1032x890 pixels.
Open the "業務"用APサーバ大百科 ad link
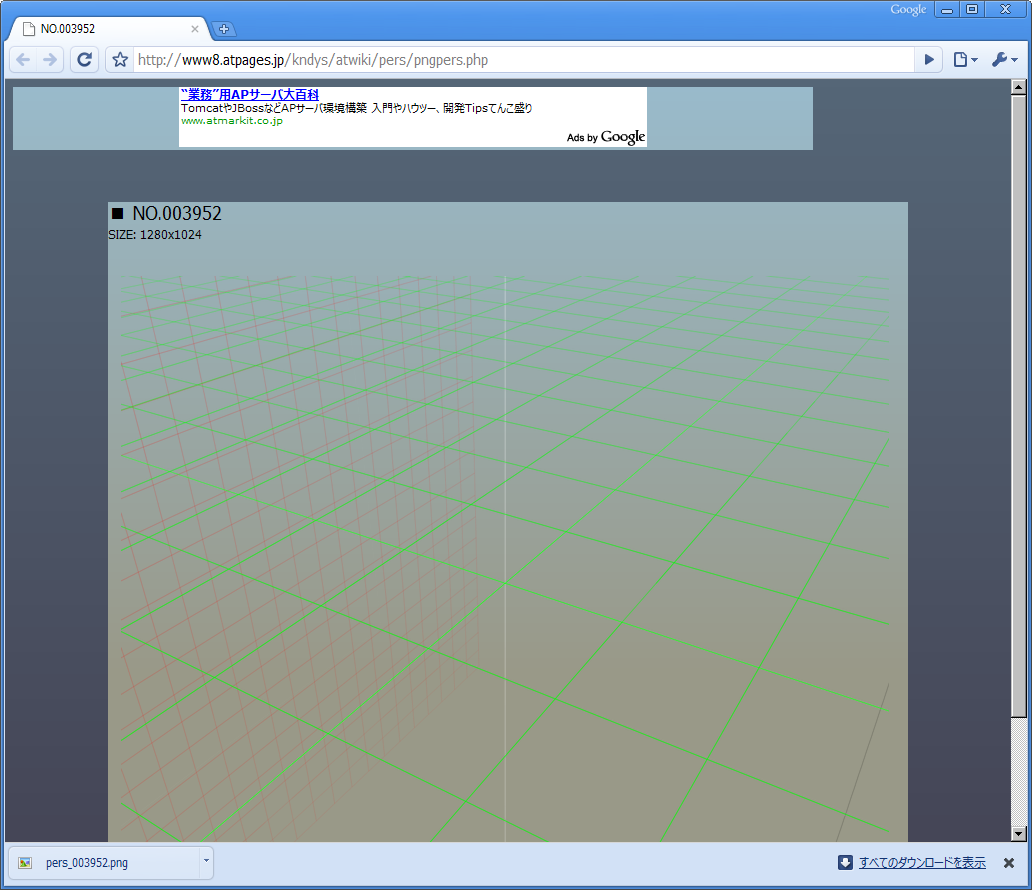click(249, 95)
